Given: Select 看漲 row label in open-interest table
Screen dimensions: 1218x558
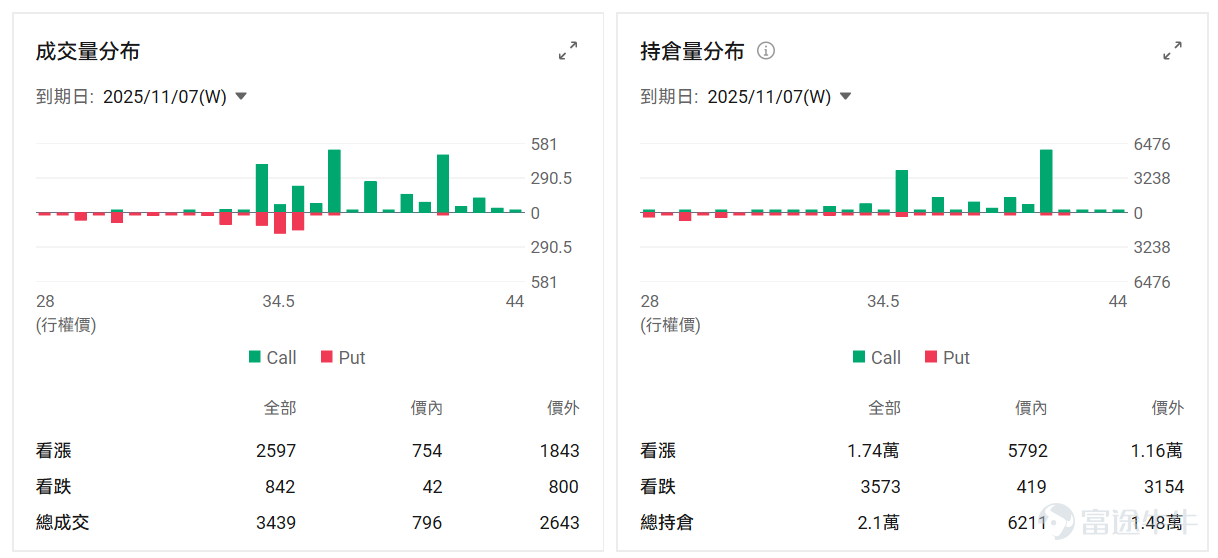Looking at the screenshot, I should click(x=659, y=451).
